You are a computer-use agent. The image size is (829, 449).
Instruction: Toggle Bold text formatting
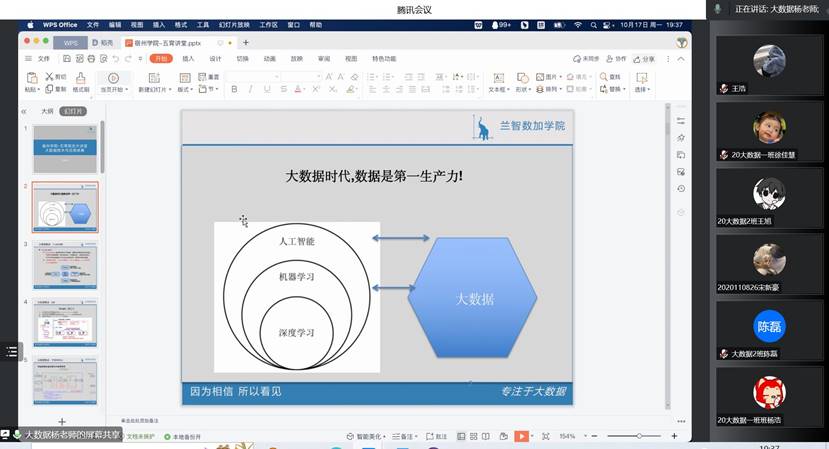(234, 89)
